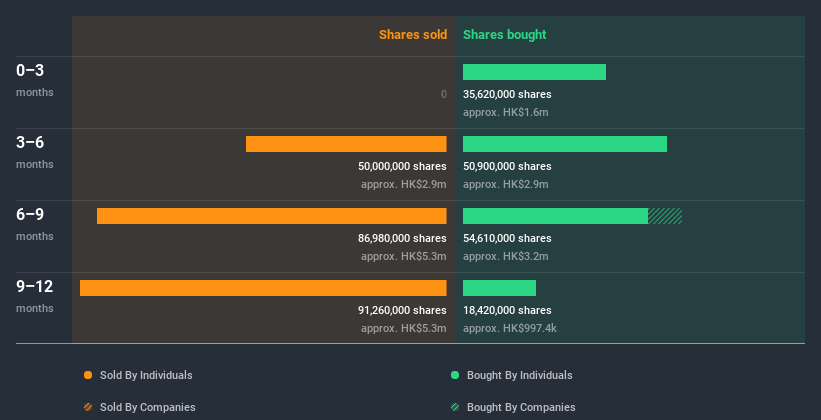
Task: Select the Bought By Companies legend label
Action: tap(521, 407)
